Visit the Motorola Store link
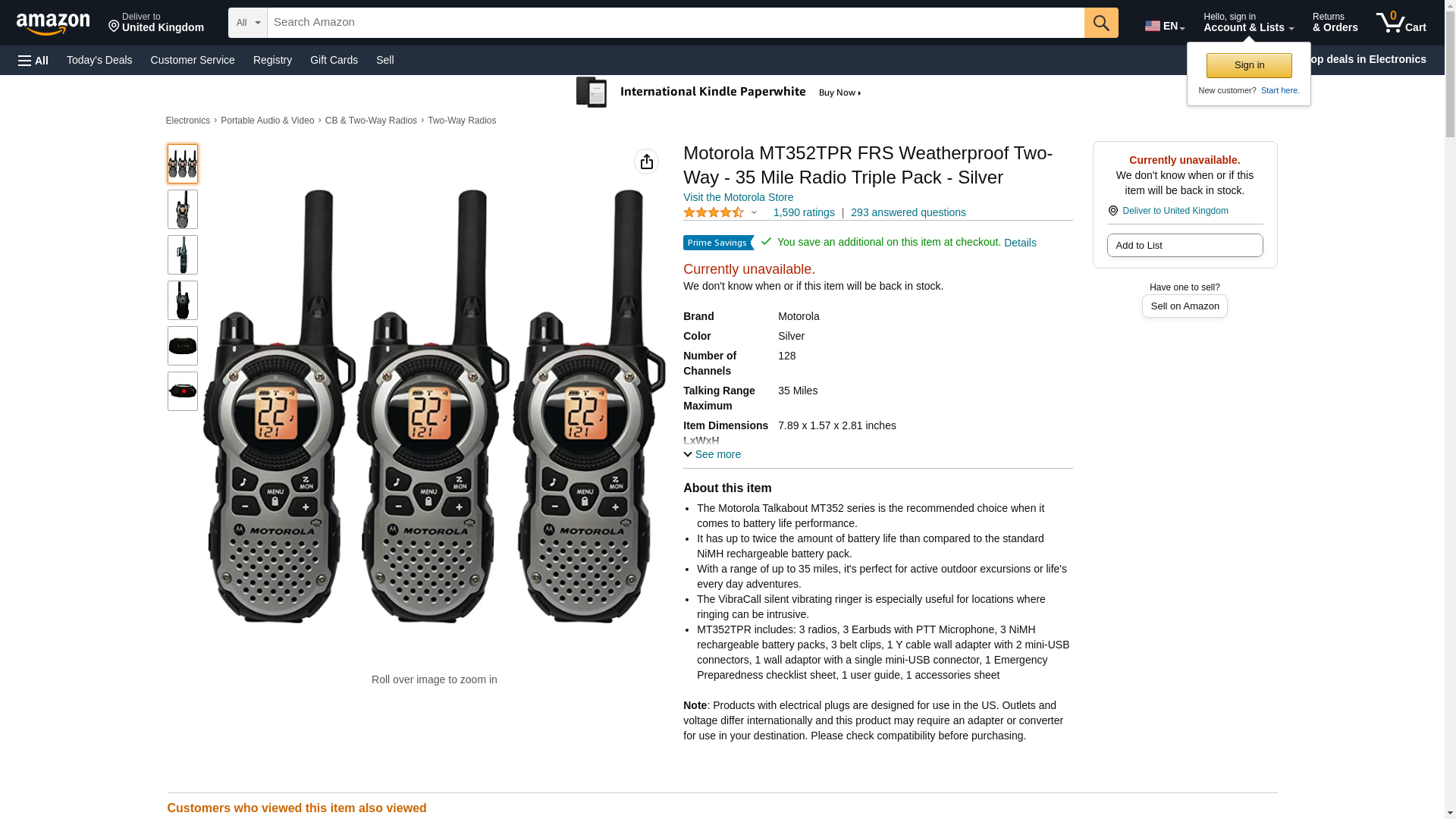Screen dimensions: 1456x819 (x=738, y=197)
